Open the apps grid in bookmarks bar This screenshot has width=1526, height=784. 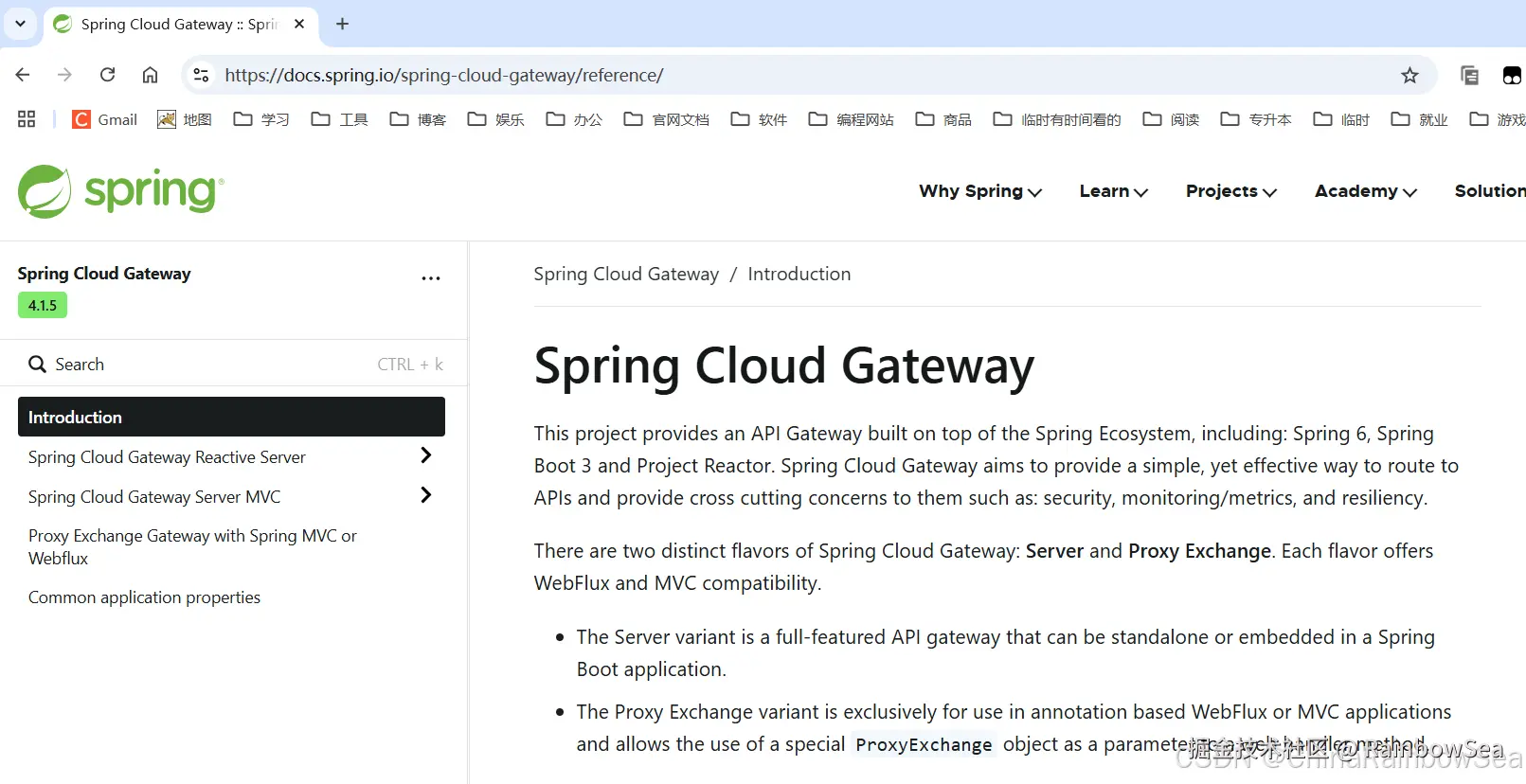click(x=27, y=119)
